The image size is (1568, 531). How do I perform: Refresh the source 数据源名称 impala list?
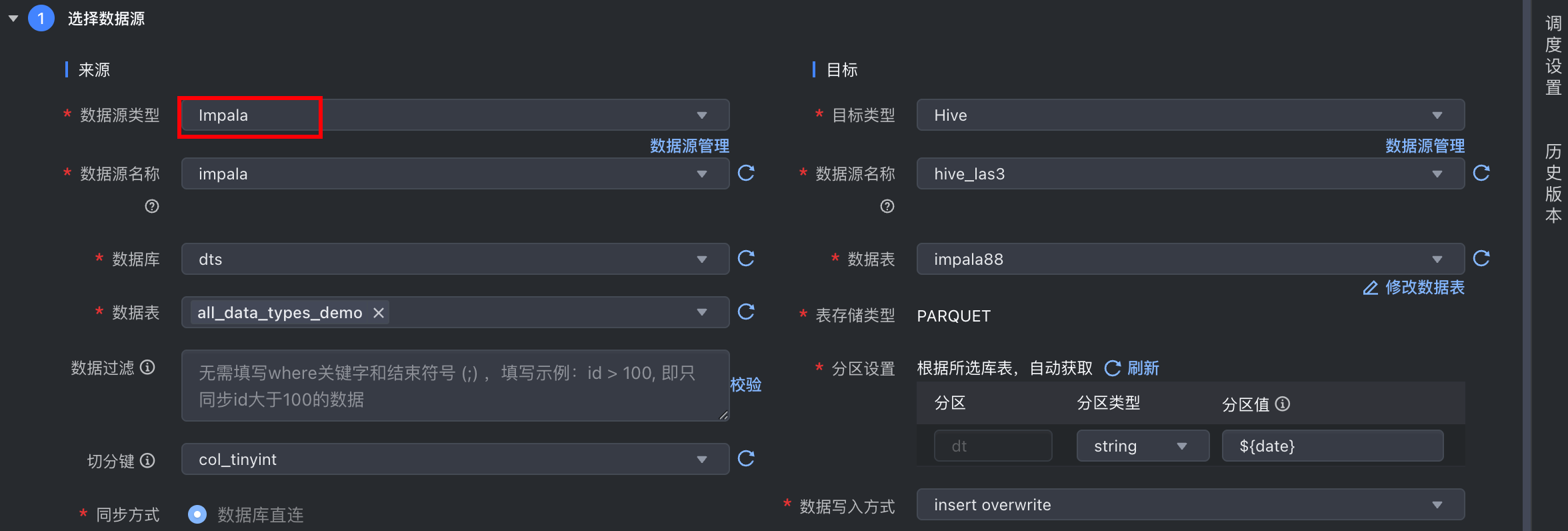click(x=746, y=173)
